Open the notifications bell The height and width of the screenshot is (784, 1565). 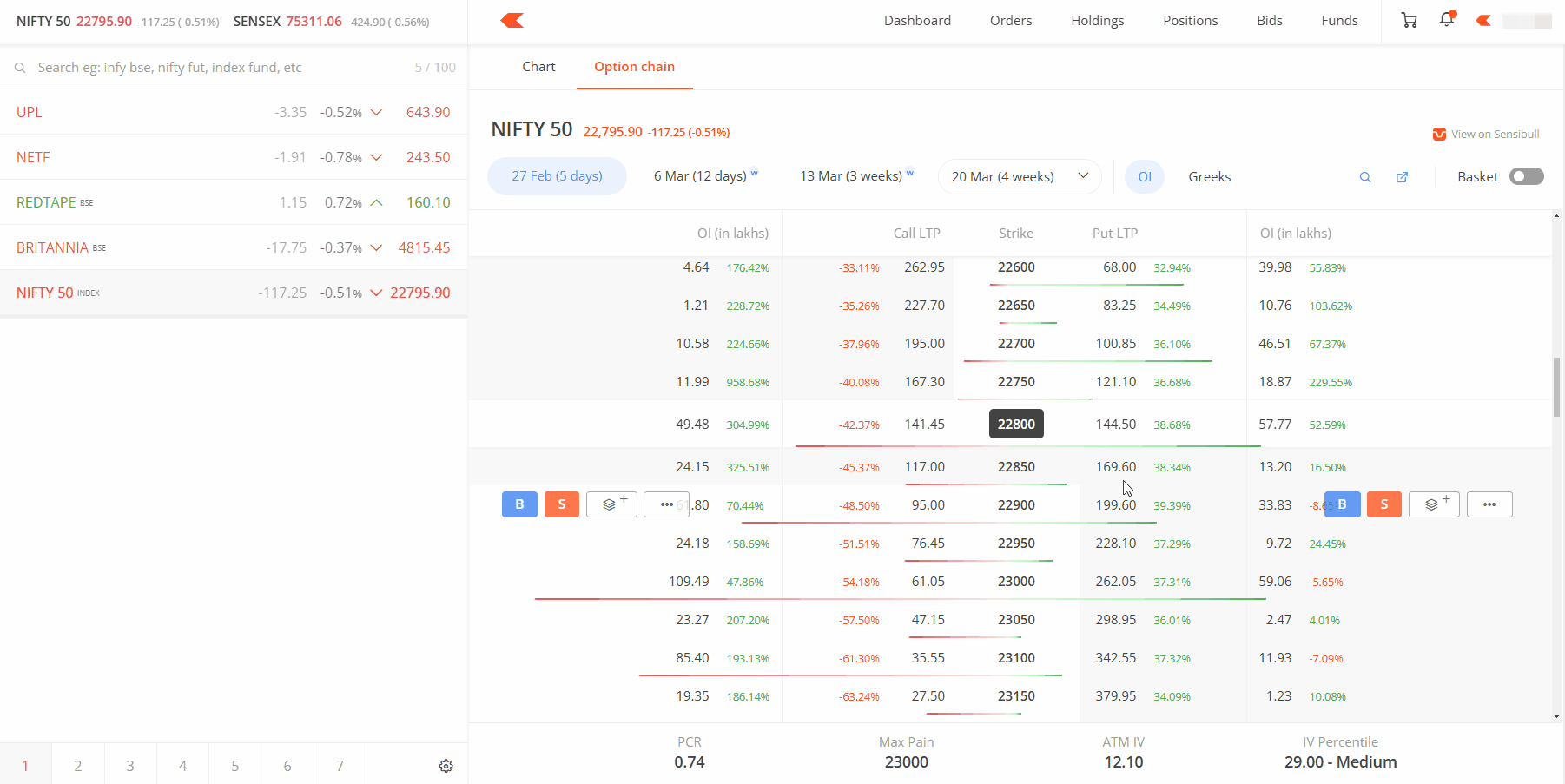[x=1447, y=19]
